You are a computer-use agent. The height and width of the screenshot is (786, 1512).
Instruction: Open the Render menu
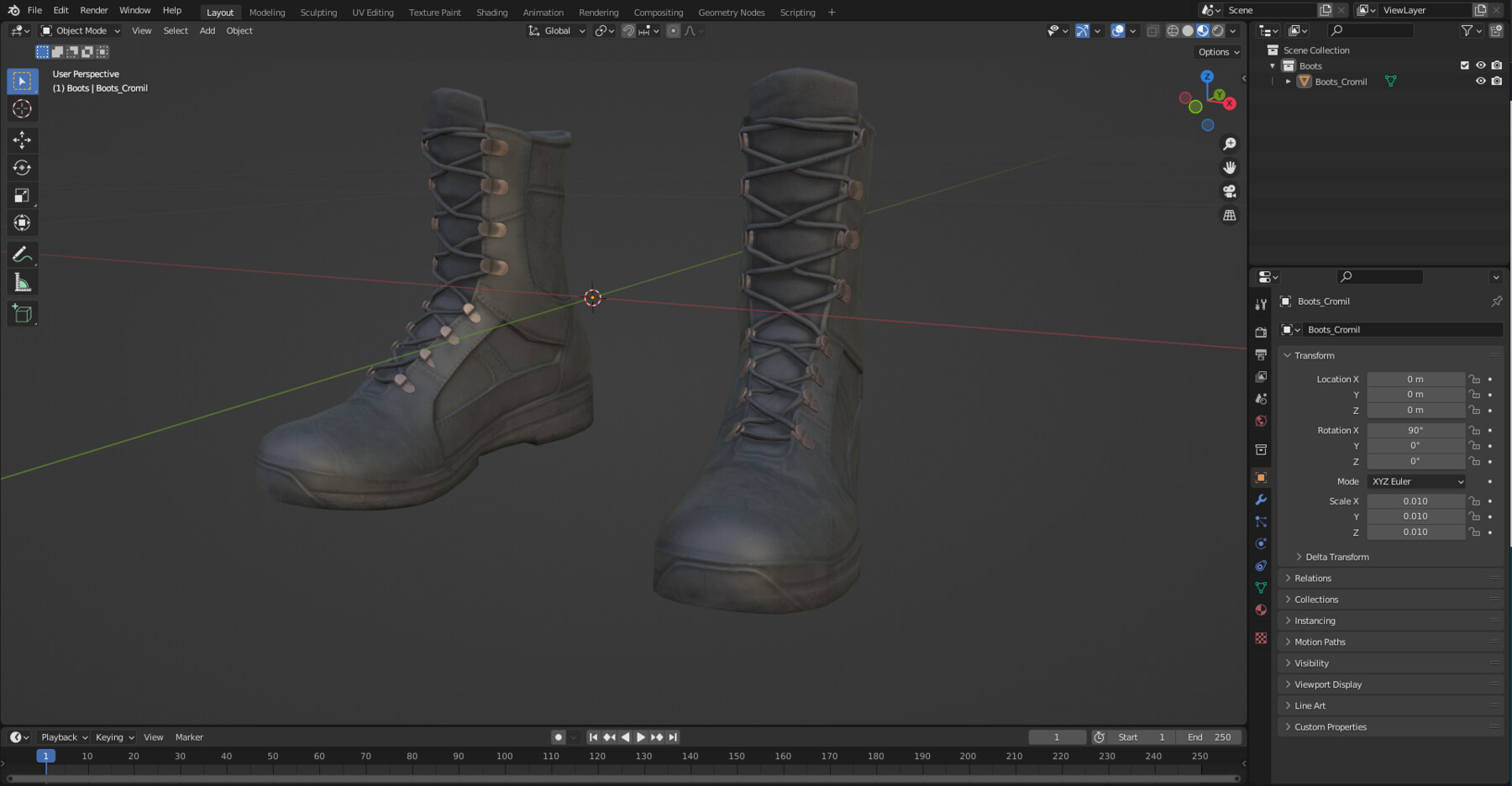pyautogui.click(x=93, y=10)
